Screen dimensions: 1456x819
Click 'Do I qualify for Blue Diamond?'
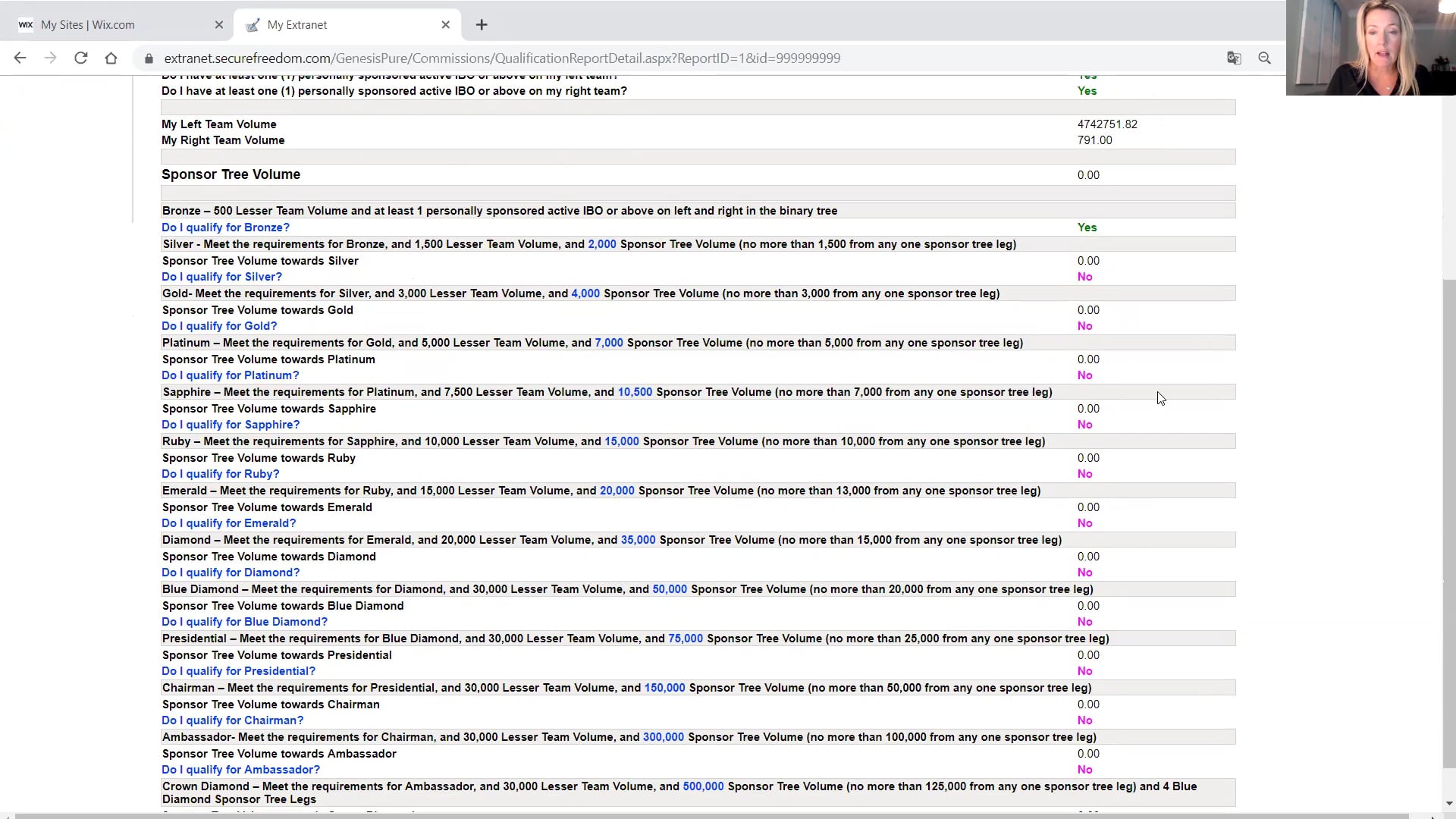pos(244,622)
